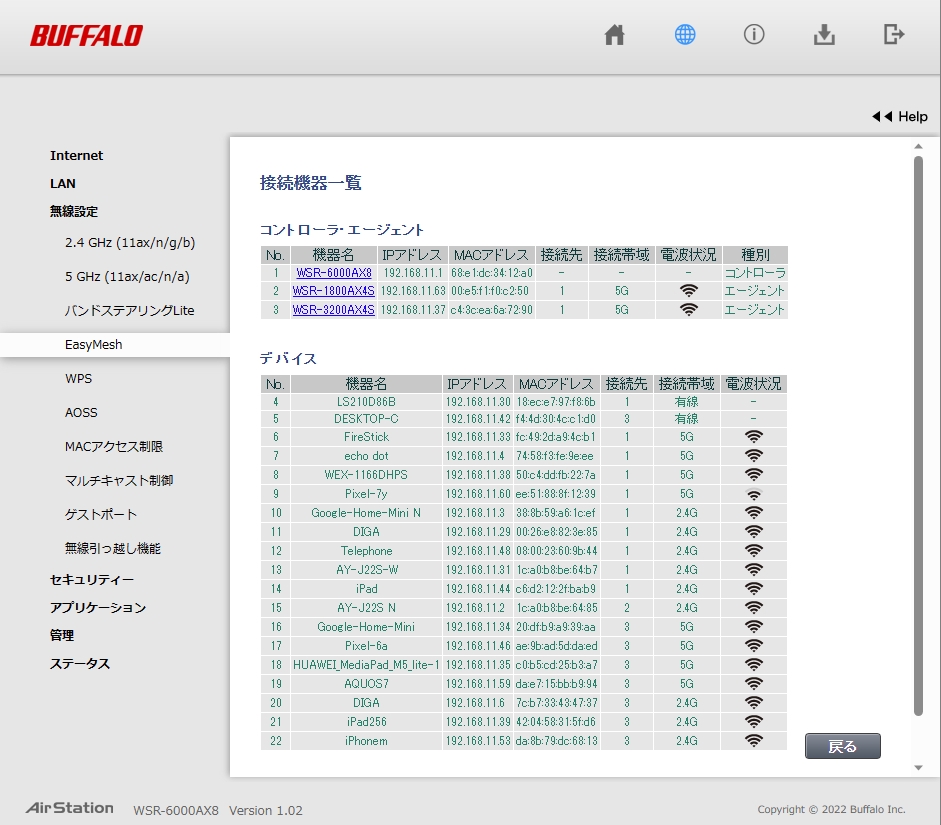Click the firmware download icon

pos(824,34)
